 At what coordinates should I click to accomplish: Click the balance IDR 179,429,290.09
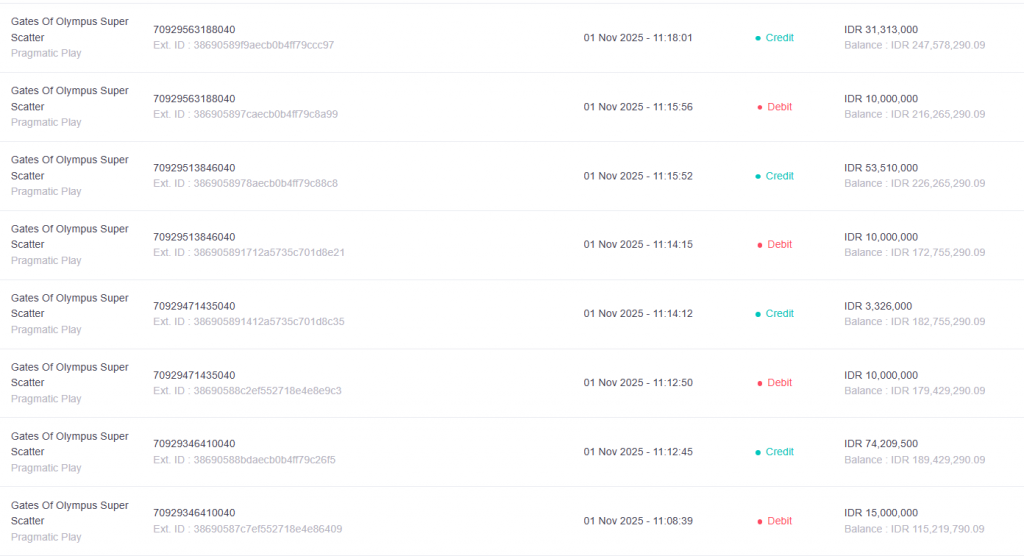tap(914, 390)
